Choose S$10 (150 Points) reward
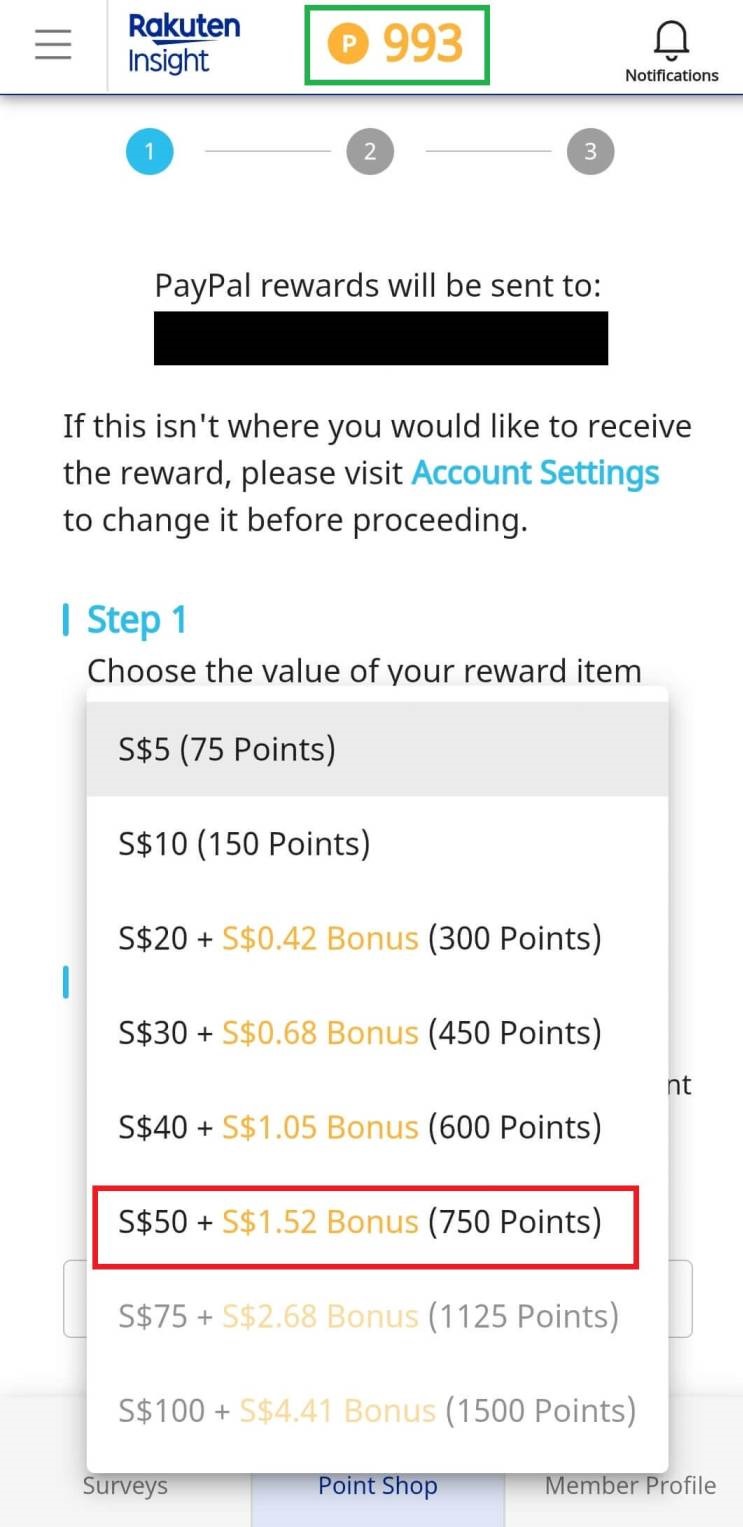The height and width of the screenshot is (1527, 743). (377, 844)
